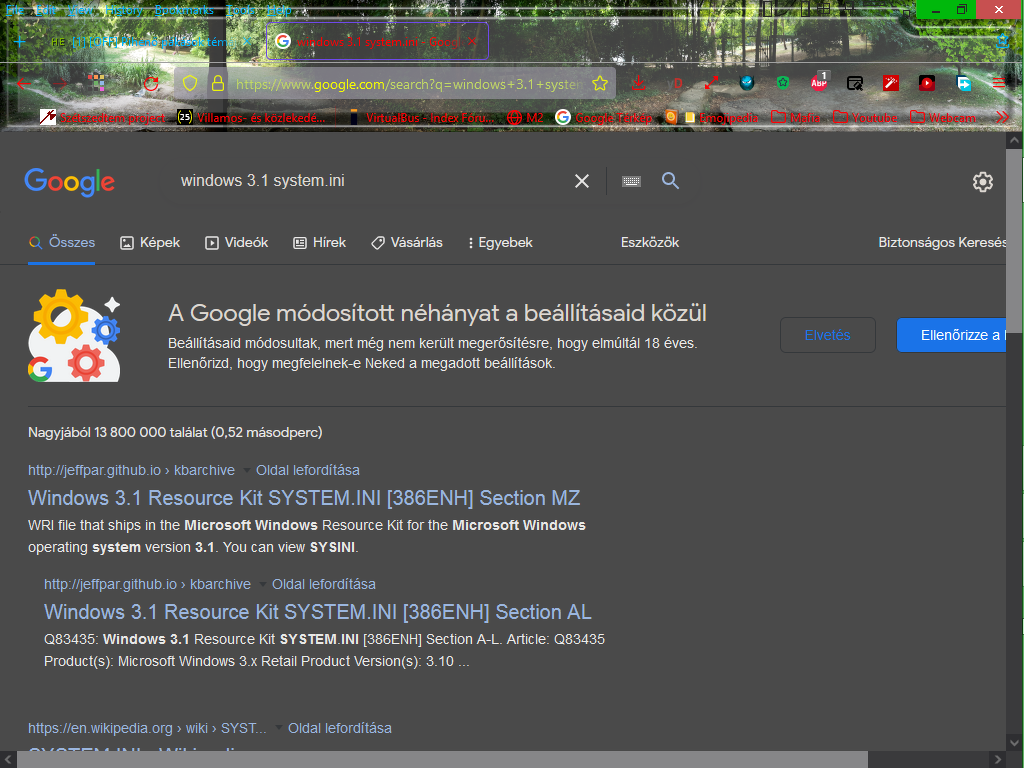1024x768 pixels.
Task: Open Windows 3.1 Resource Kit Section MZ result
Action: pyautogui.click(x=304, y=498)
